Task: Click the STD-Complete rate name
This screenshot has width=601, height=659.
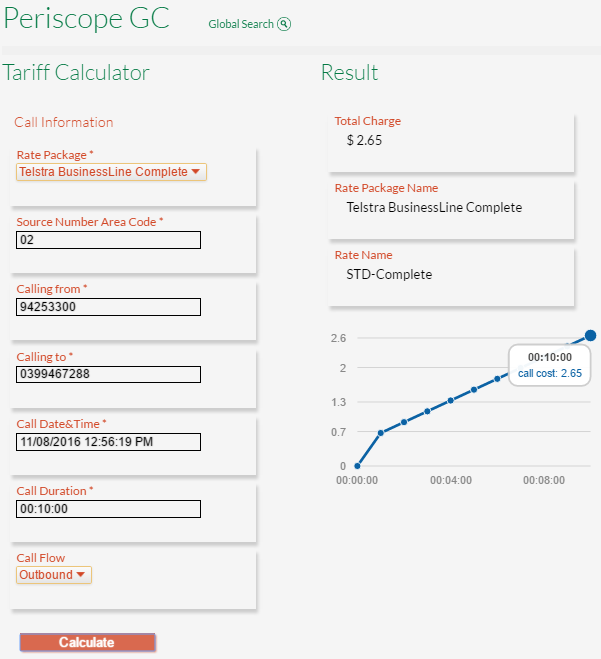Action: coord(389,274)
